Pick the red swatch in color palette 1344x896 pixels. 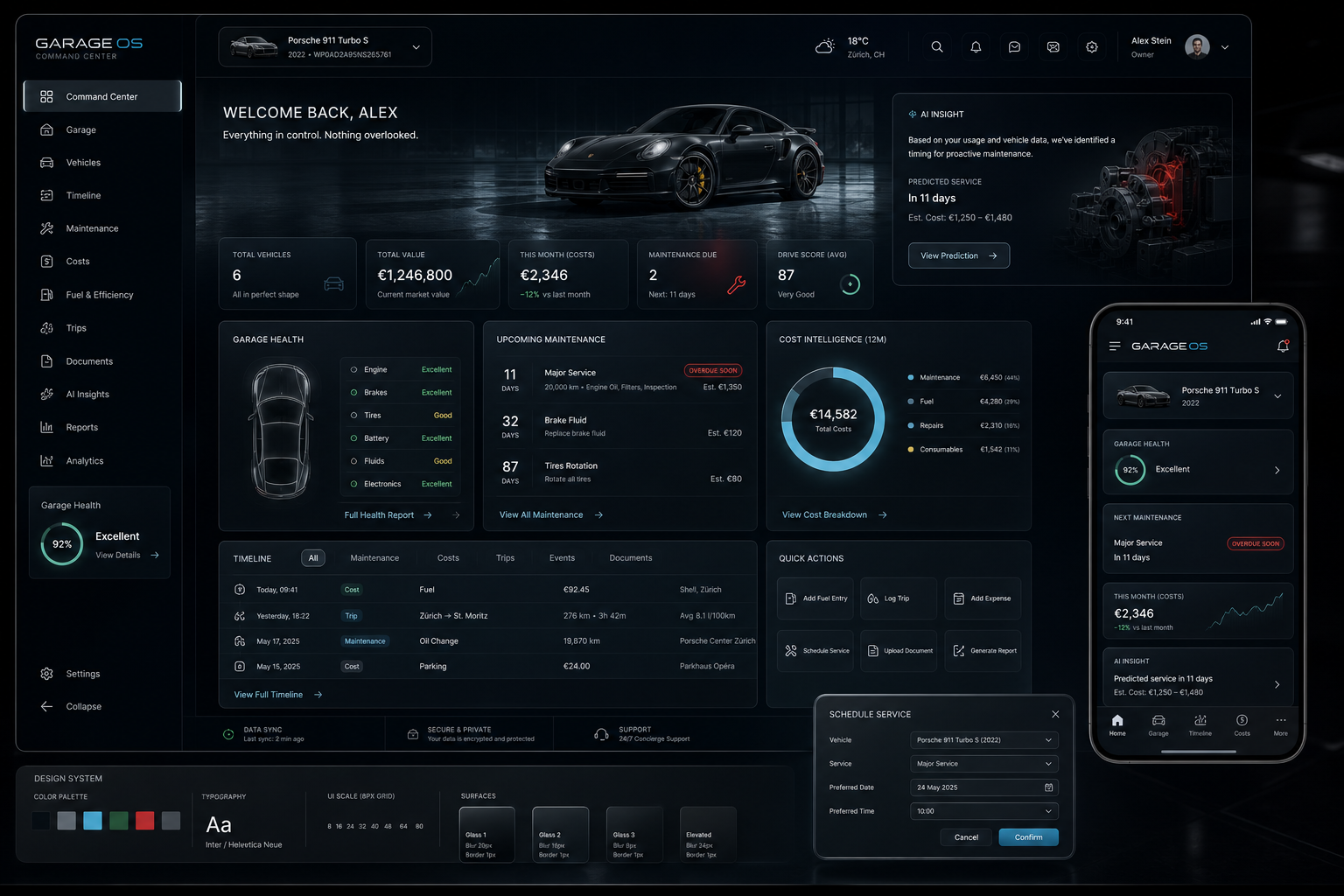[x=145, y=821]
